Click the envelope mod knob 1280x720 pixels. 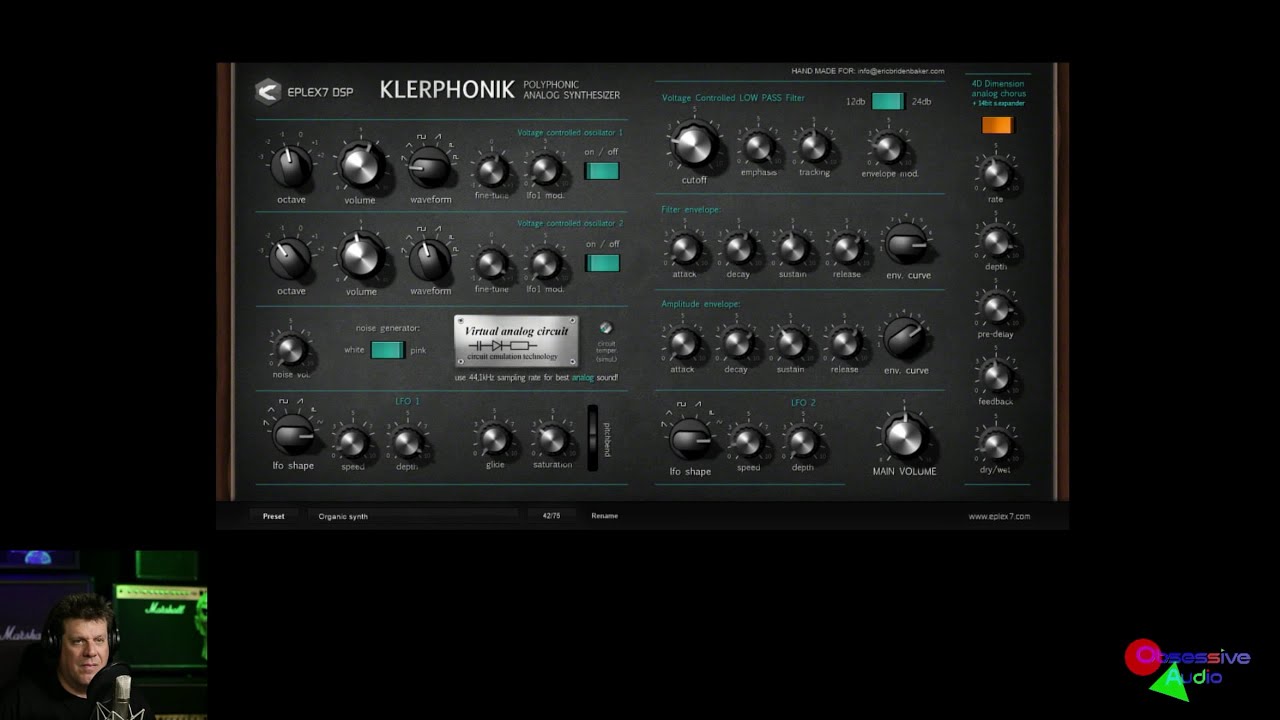[x=888, y=149]
